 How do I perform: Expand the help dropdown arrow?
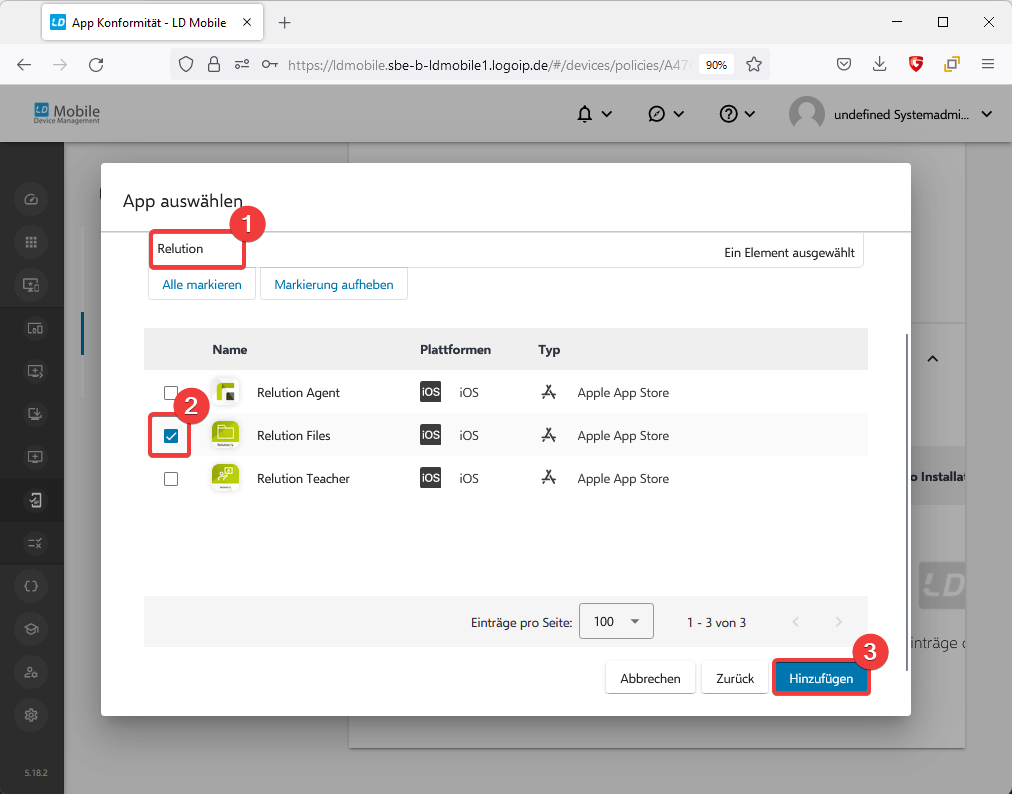click(x=749, y=114)
